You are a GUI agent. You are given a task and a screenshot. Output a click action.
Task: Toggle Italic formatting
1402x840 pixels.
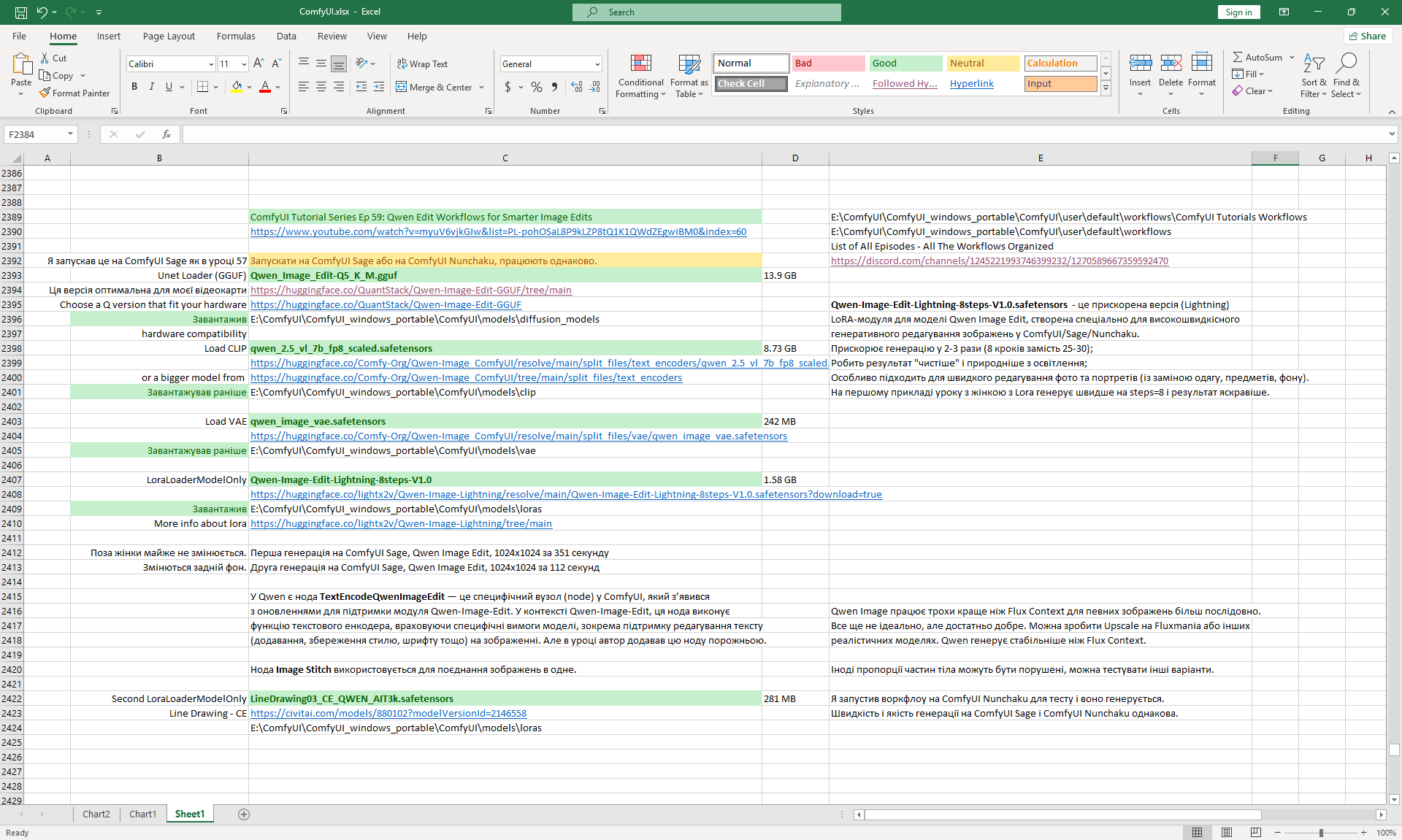152,87
